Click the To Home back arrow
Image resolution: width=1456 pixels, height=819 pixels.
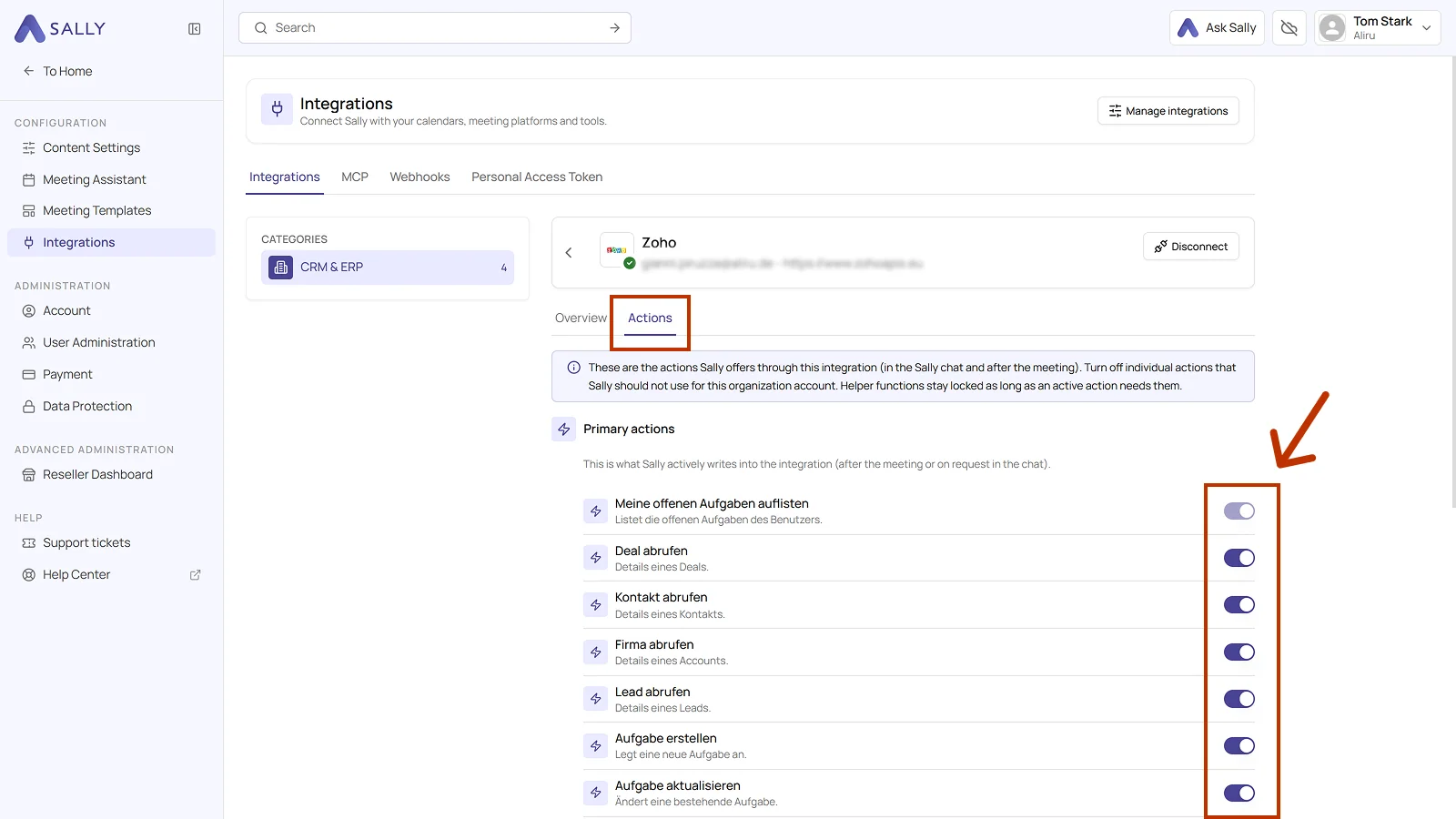point(28,71)
